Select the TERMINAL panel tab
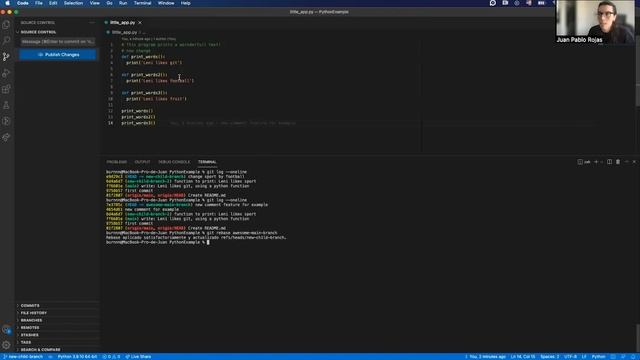This screenshot has height=360, width=640. [x=207, y=162]
